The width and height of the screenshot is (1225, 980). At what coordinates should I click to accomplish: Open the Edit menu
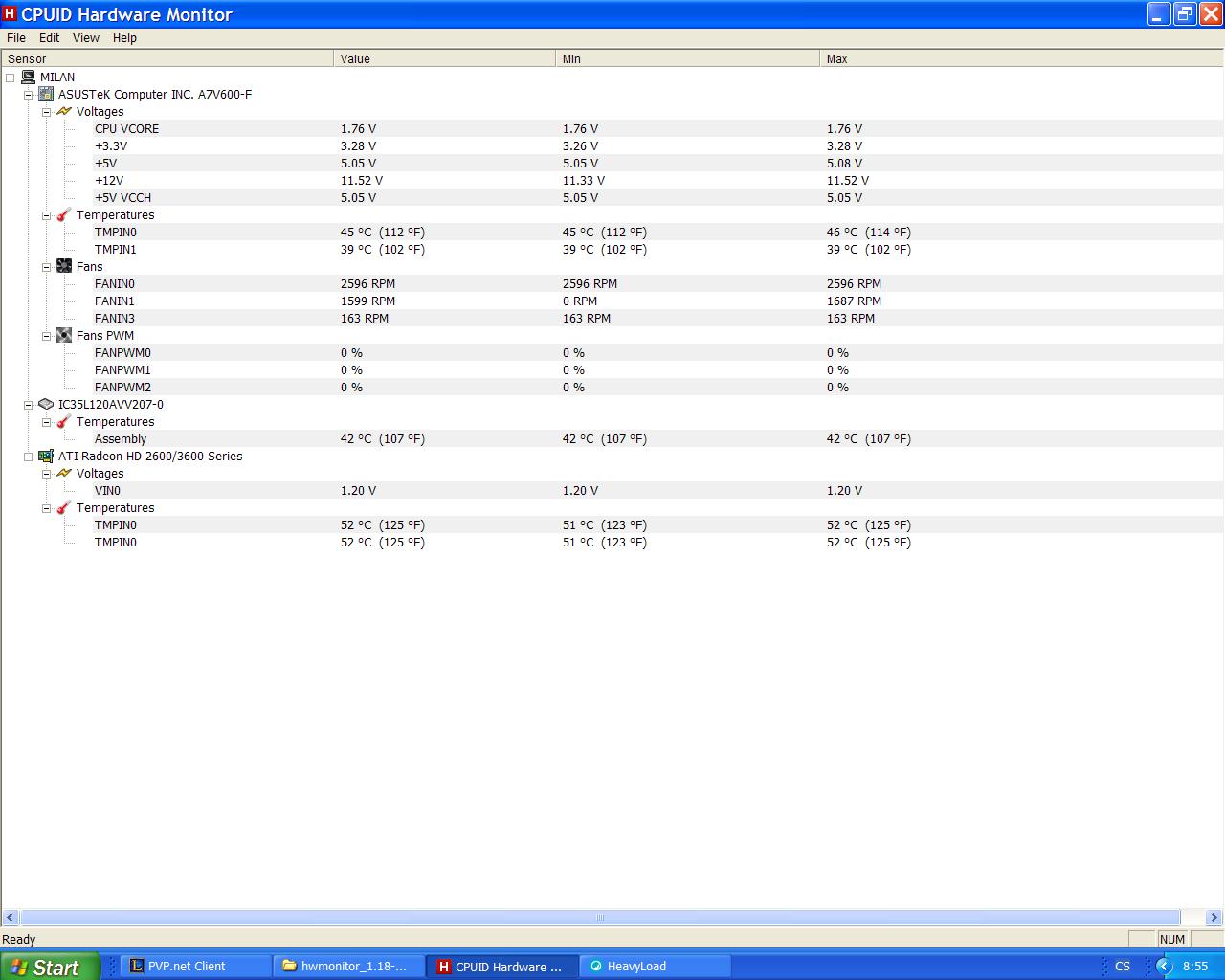50,37
